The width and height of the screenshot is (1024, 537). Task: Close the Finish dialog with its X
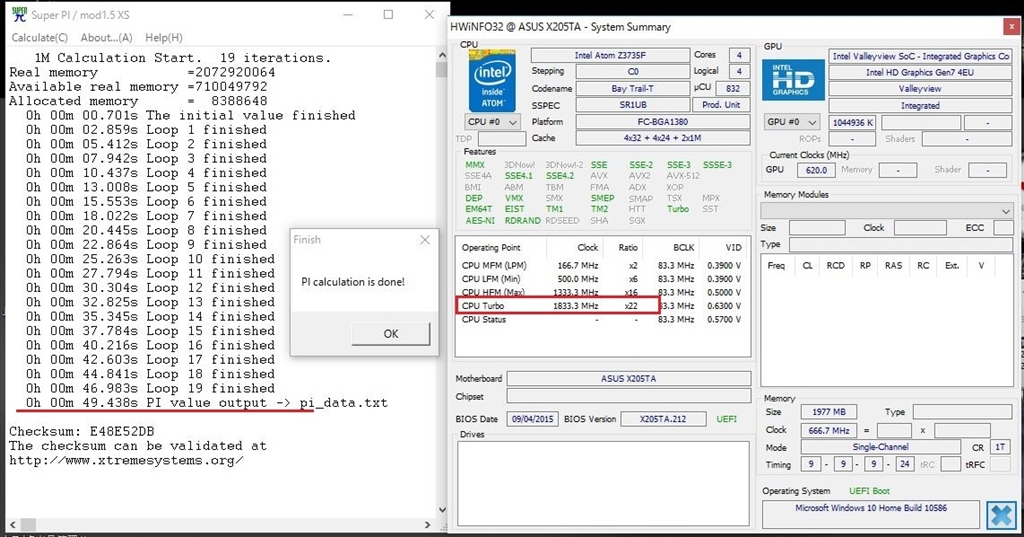(x=425, y=240)
